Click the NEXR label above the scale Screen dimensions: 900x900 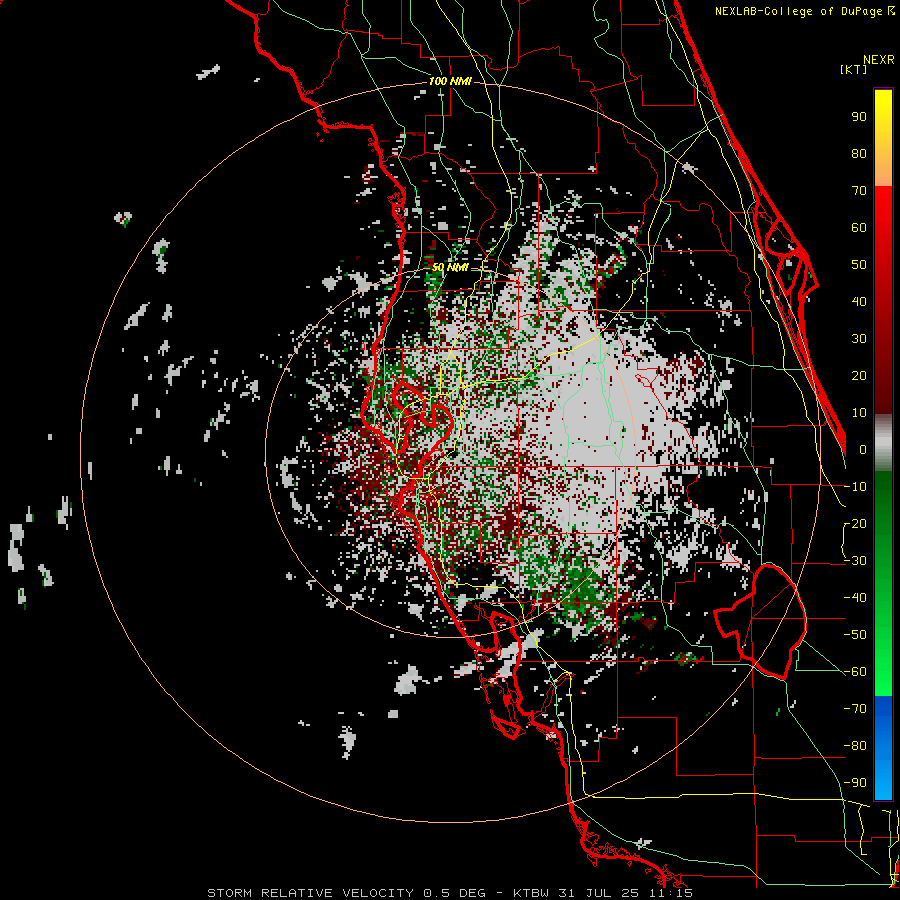coord(878,60)
